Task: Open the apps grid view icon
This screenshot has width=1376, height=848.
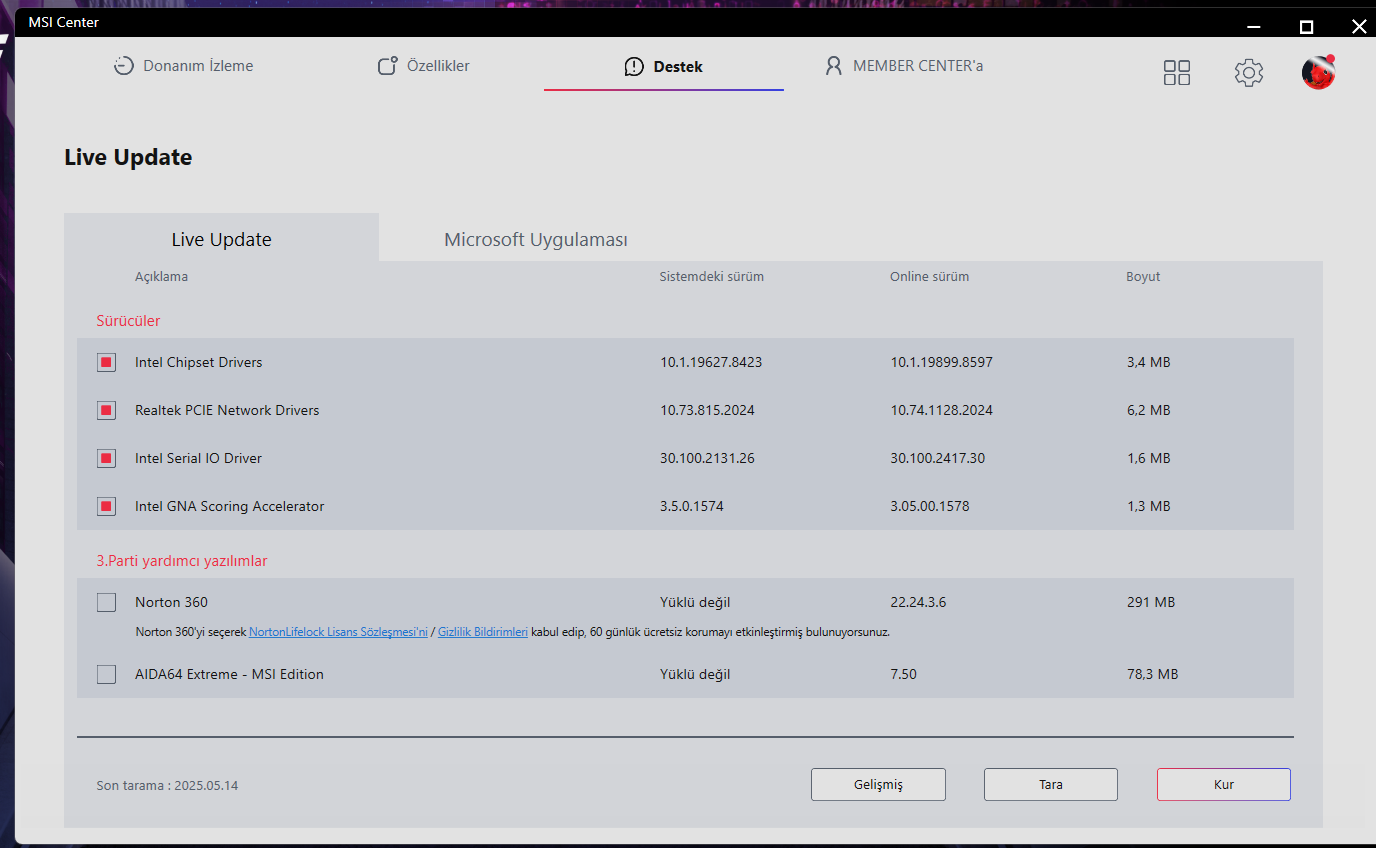Action: [1177, 72]
